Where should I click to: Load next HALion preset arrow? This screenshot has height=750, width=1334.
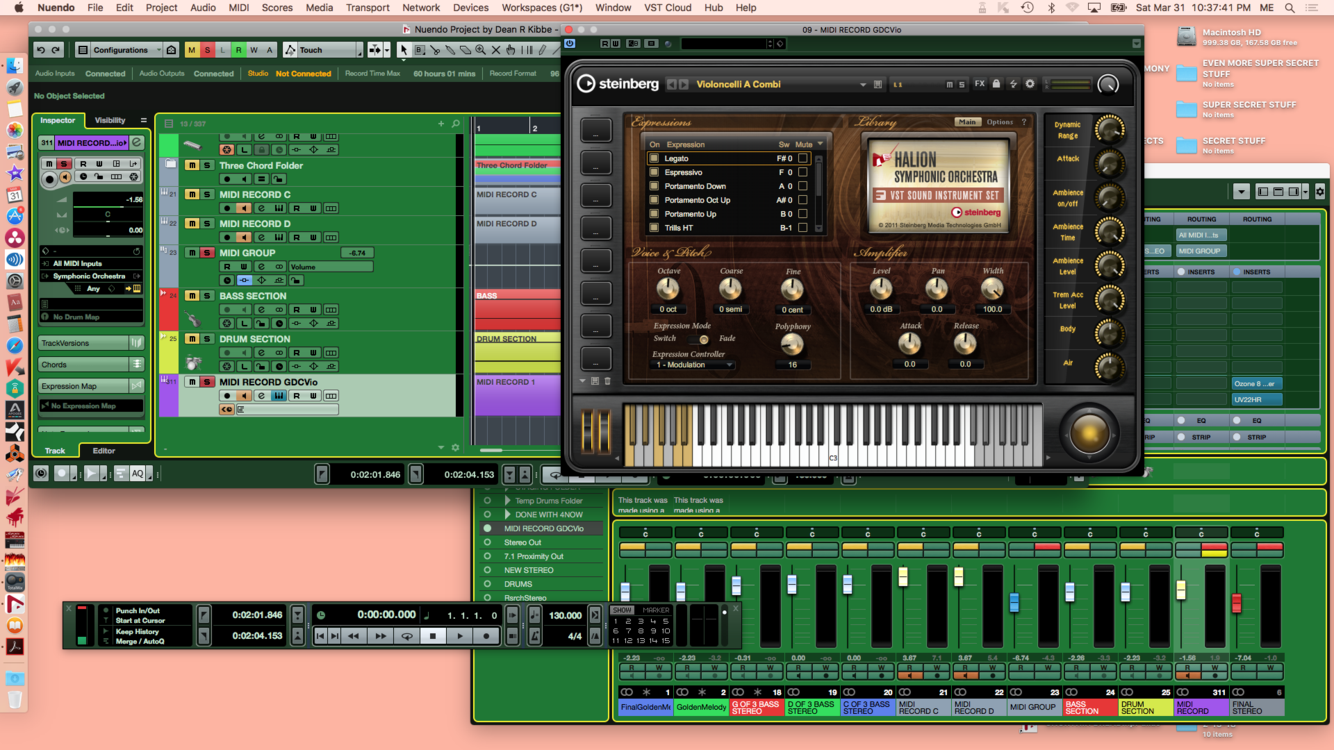684,85
